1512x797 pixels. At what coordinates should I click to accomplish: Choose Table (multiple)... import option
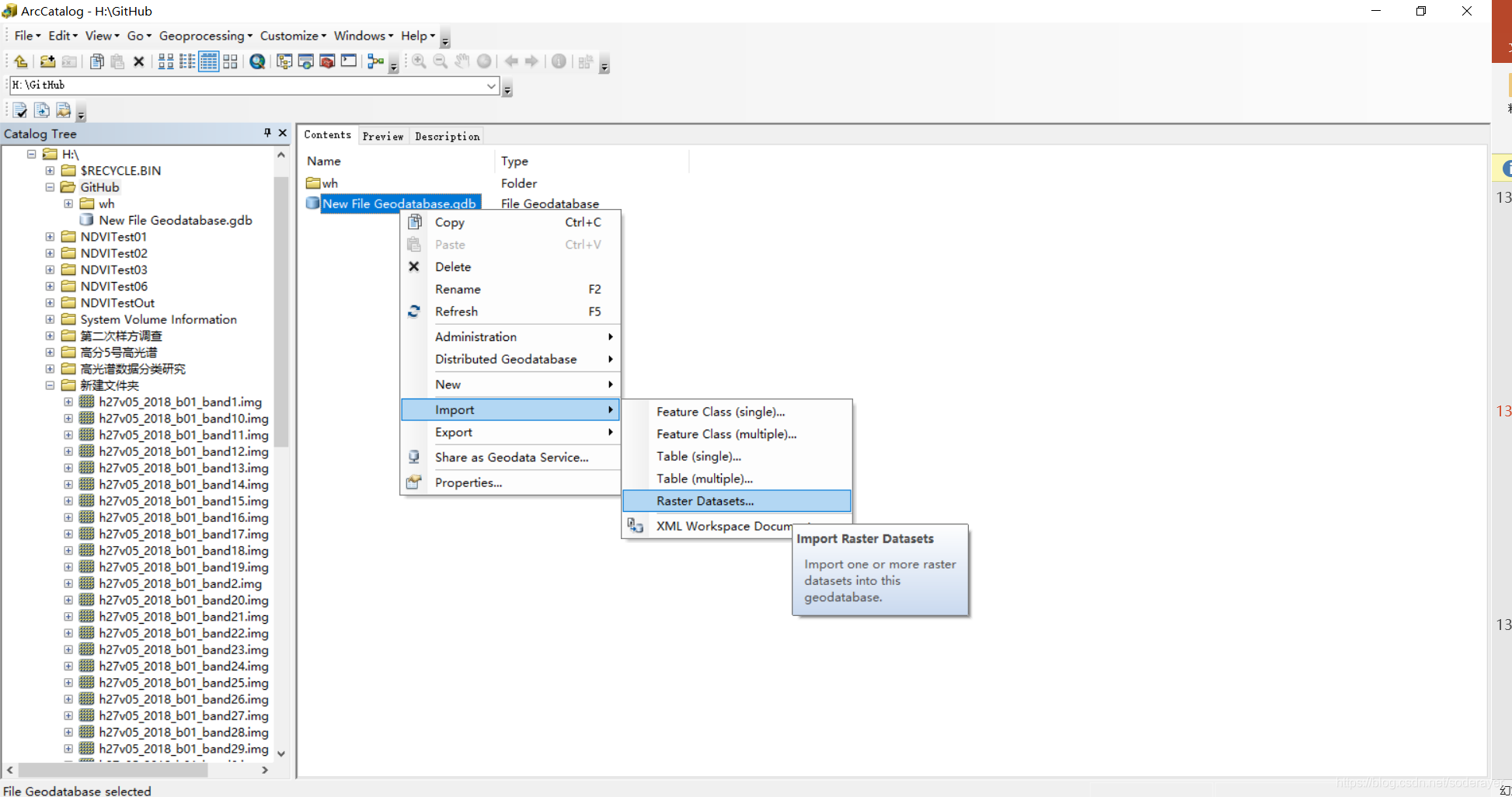point(737,479)
